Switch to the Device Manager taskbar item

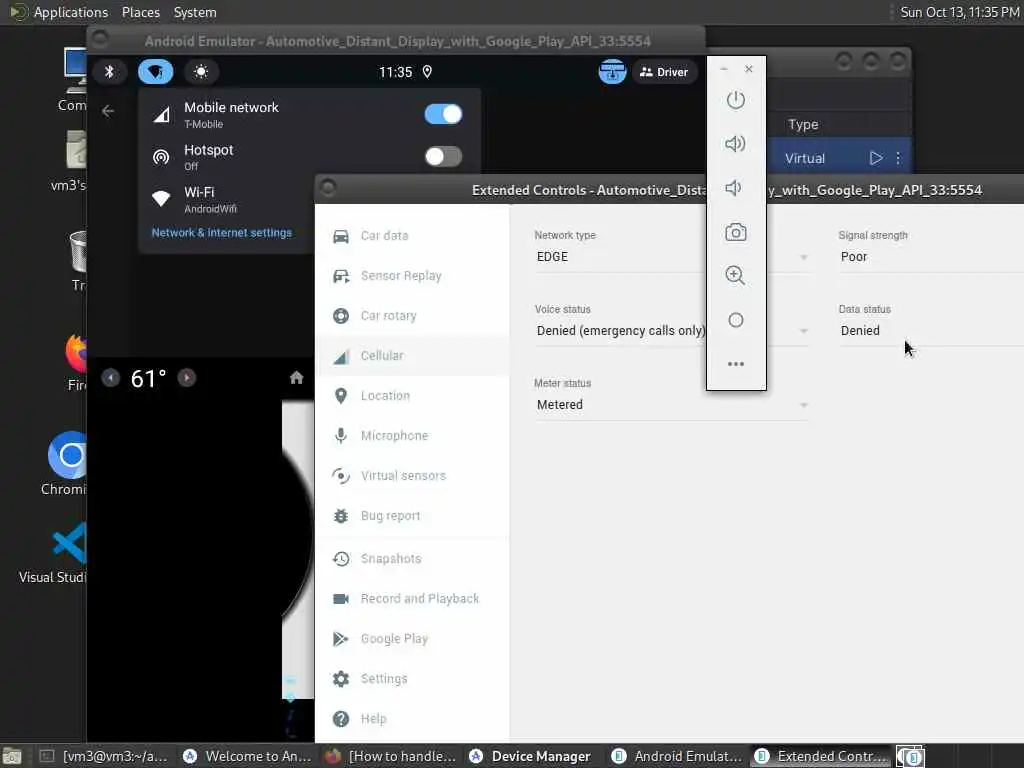(535, 756)
